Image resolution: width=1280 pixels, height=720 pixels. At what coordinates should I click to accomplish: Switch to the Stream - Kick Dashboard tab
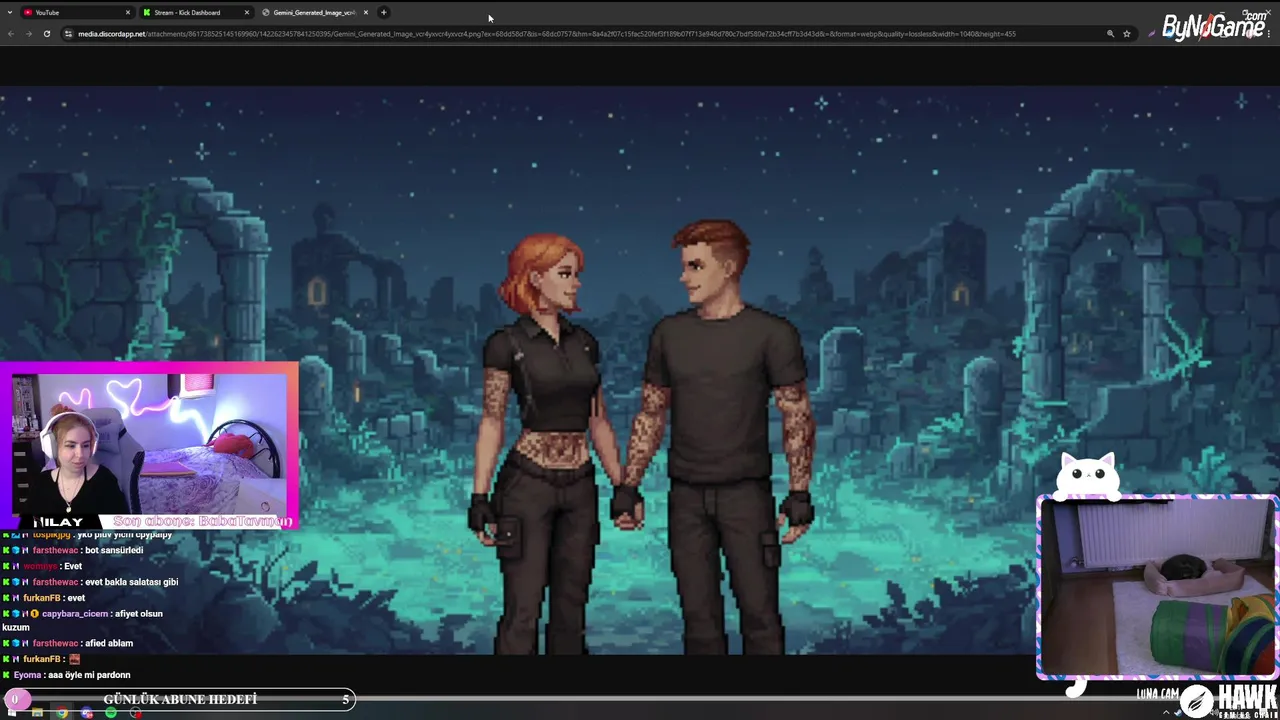(x=195, y=12)
